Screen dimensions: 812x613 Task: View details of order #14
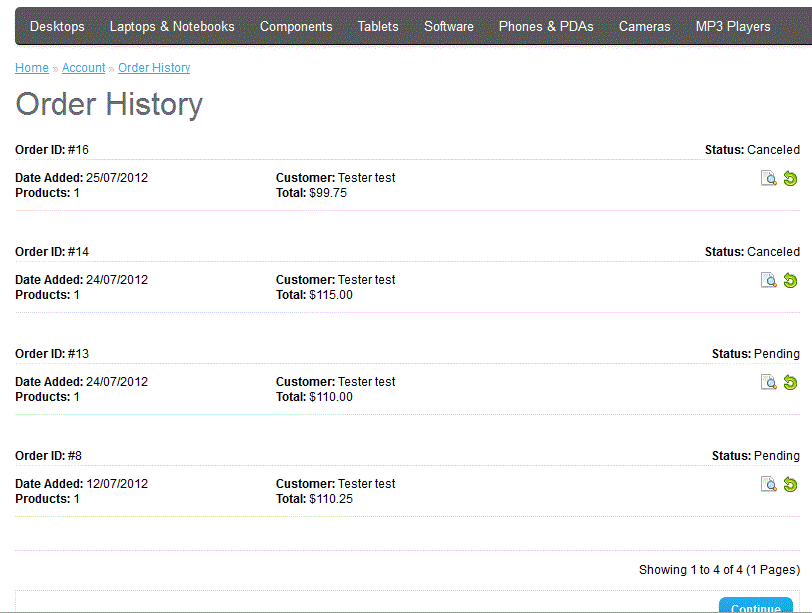point(768,281)
